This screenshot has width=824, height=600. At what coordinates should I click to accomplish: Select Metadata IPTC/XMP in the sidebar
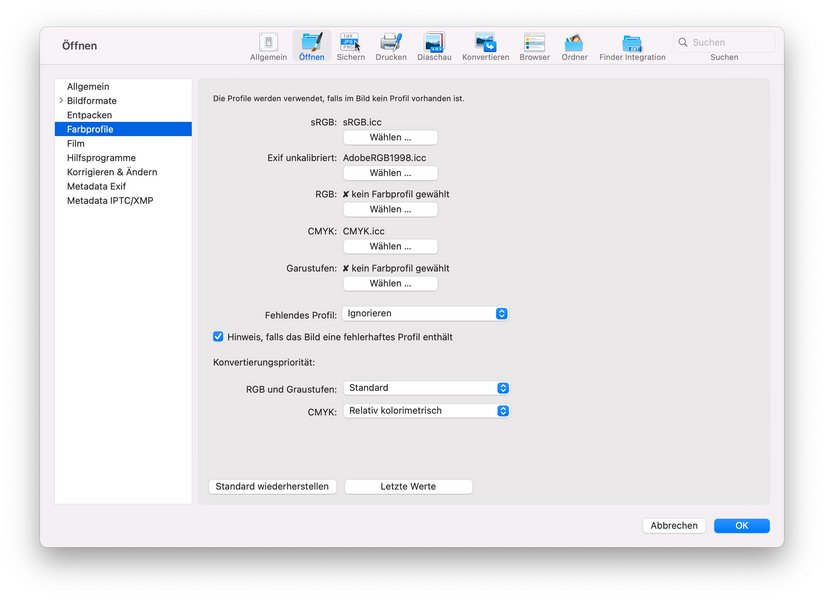coord(123,200)
